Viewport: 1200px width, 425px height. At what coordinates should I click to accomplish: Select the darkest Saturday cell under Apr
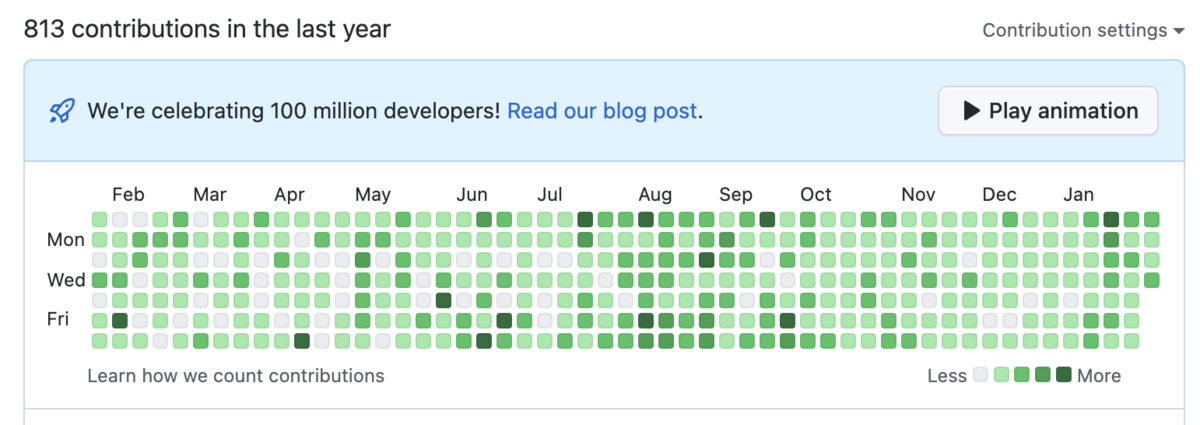click(302, 341)
